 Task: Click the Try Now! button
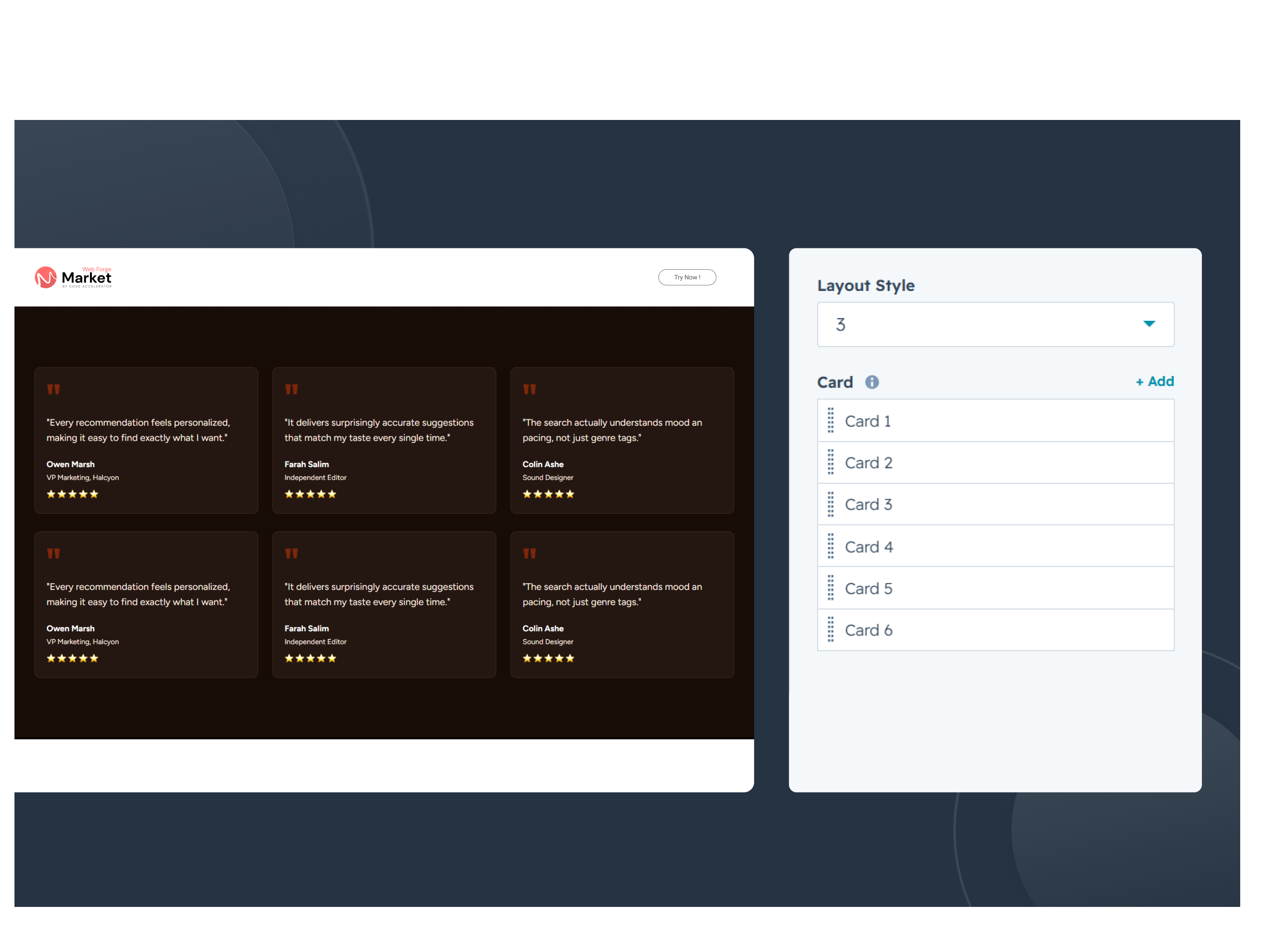pyautogui.click(x=686, y=277)
